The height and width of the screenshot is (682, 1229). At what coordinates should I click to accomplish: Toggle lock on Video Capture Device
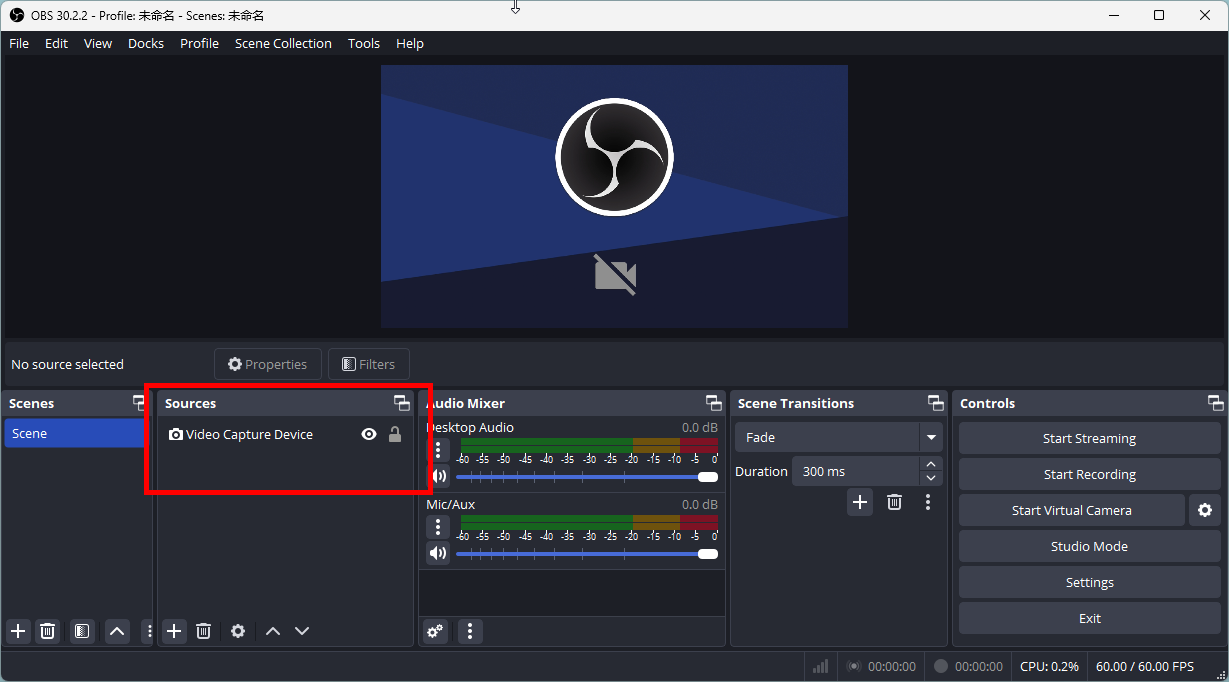[395, 434]
